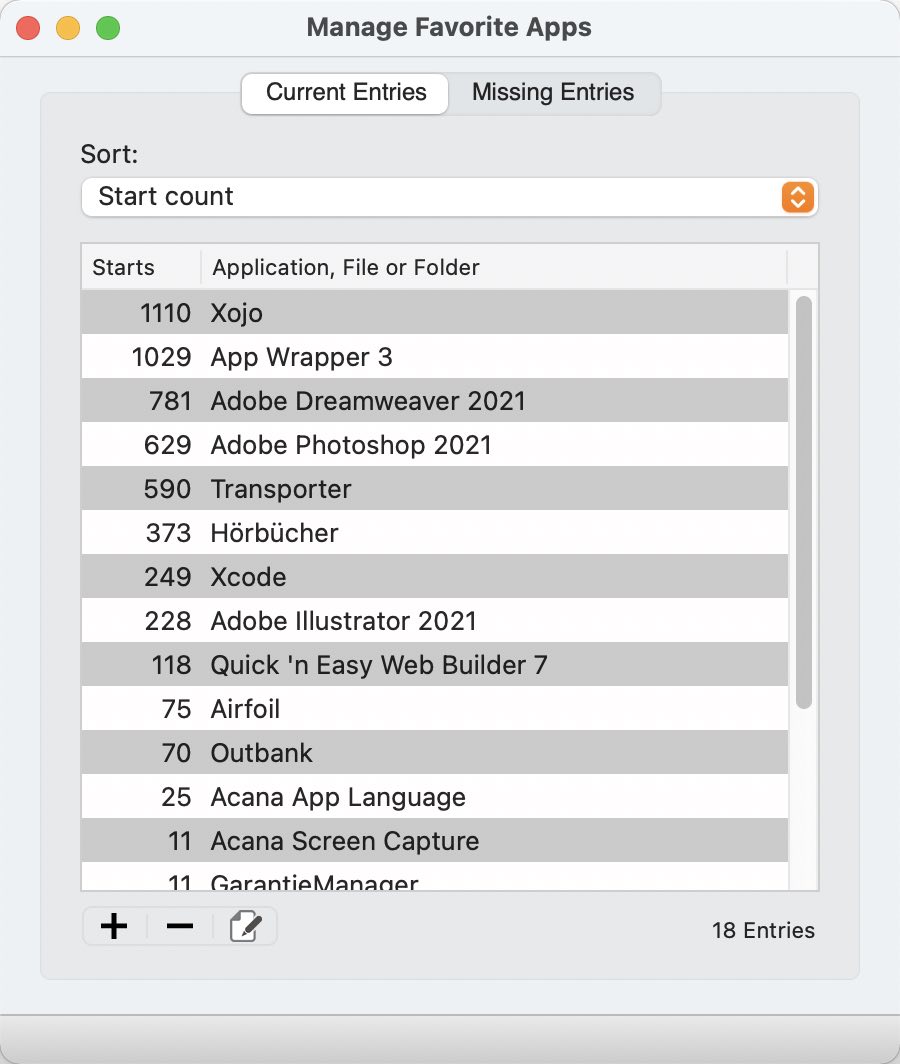Click the 25 start count cell

pos(176,798)
